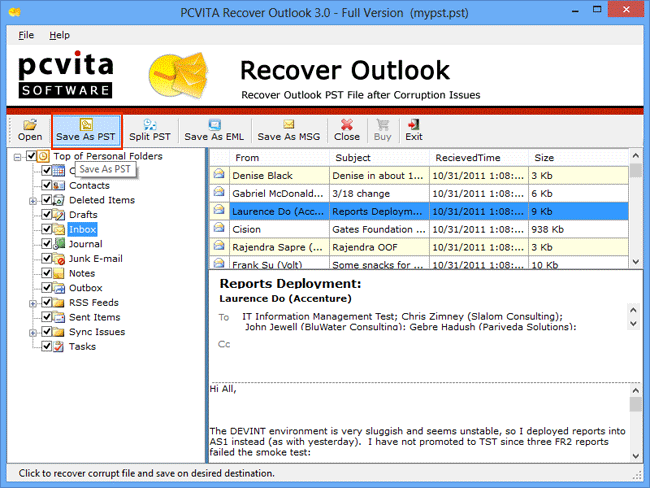The width and height of the screenshot is (650, 488).
Task: Sort emails by the Subject column
Action: [379, 158]
